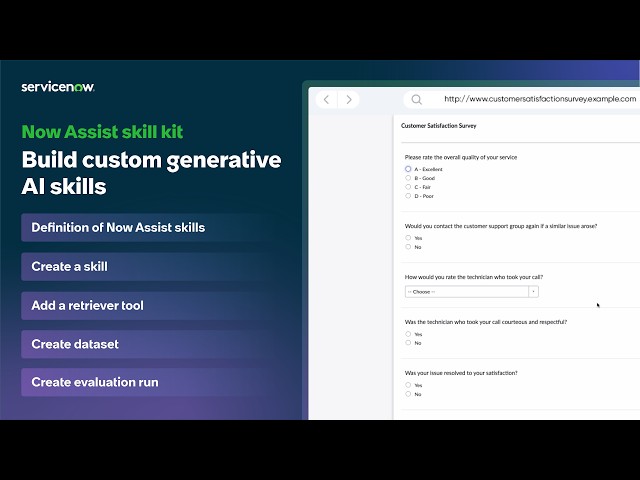Click 'Please rate the overall quality' question text

pos(461,157)
